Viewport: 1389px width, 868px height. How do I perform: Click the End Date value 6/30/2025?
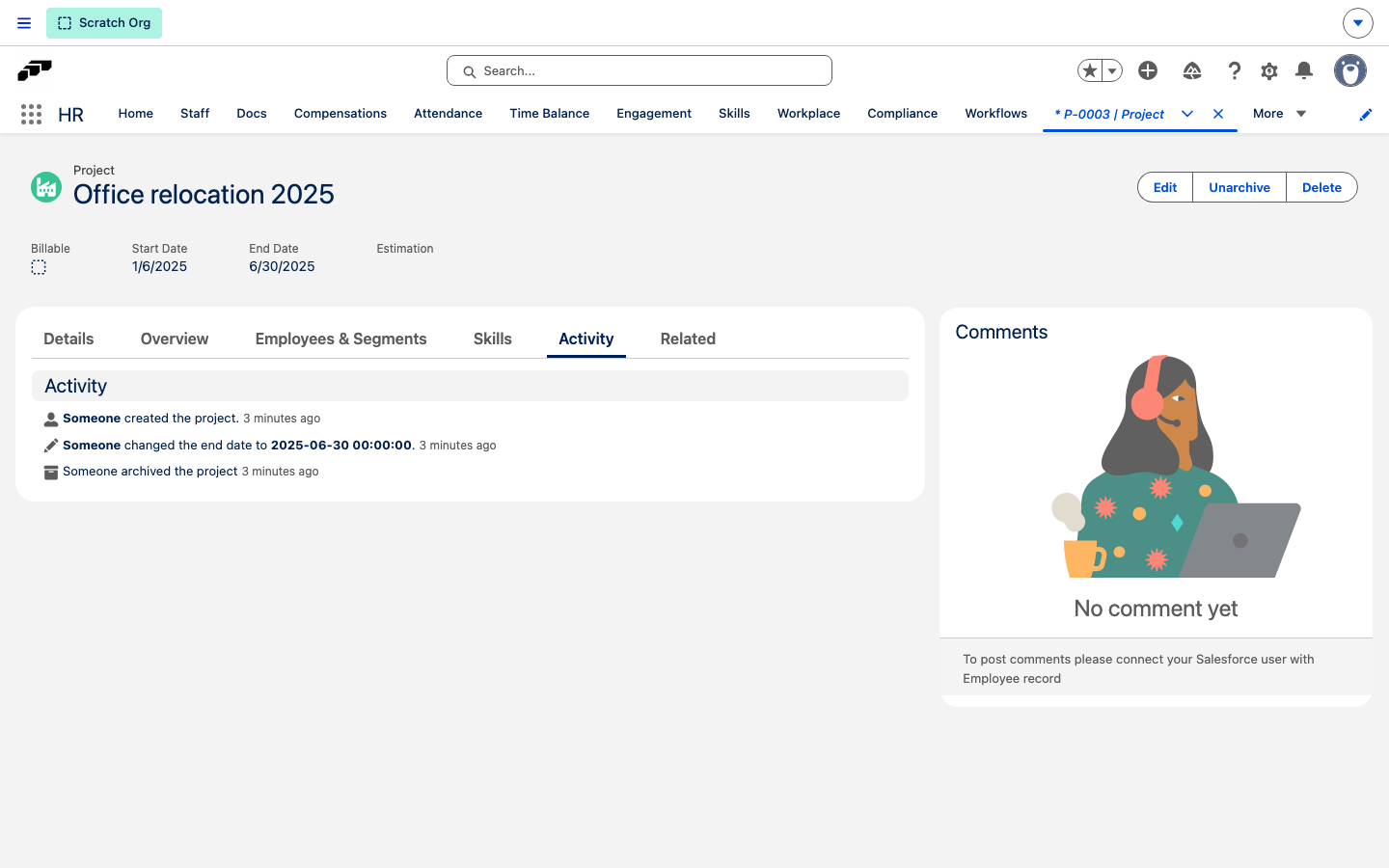point(282,266)
